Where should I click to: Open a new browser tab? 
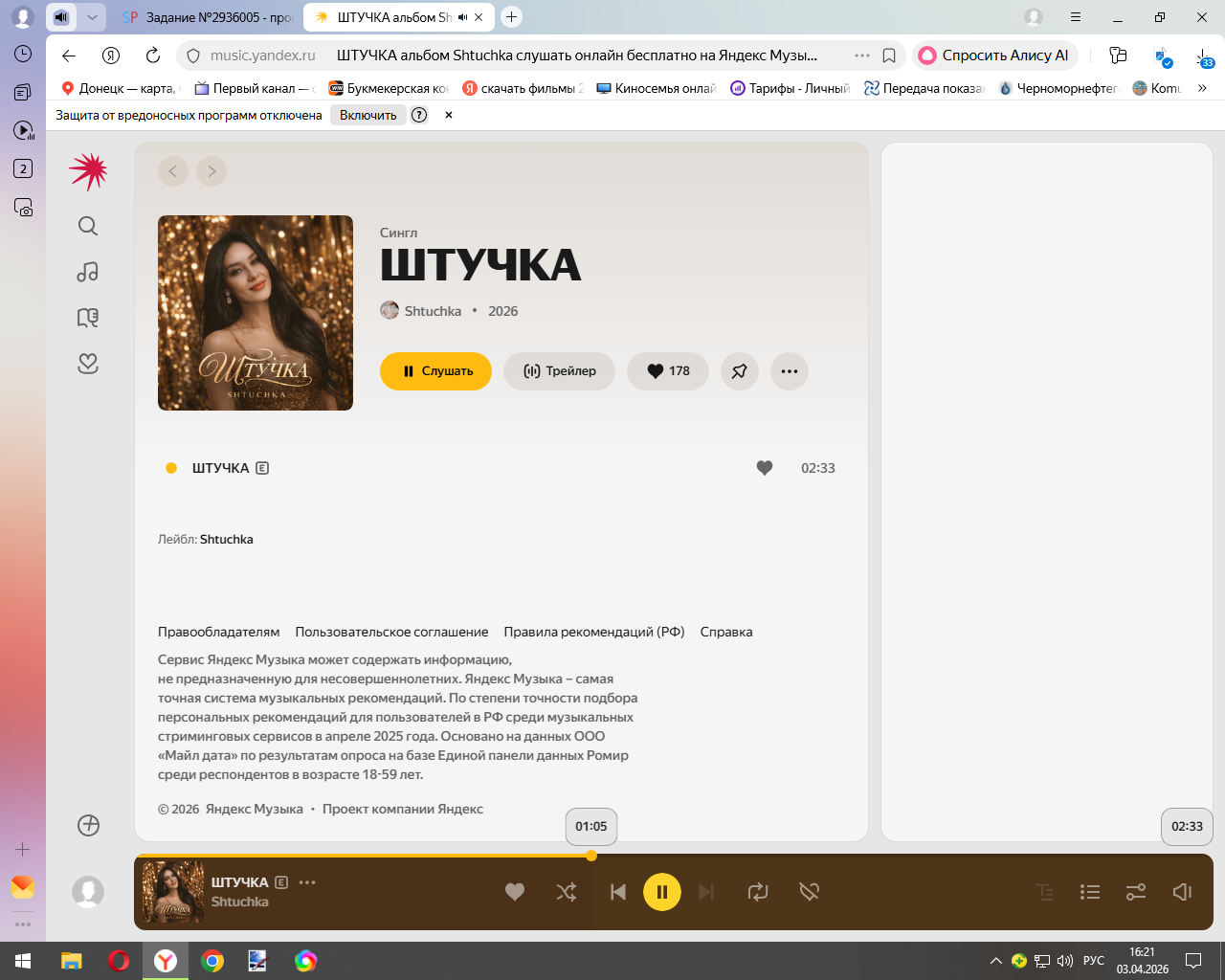pos(512,17)
